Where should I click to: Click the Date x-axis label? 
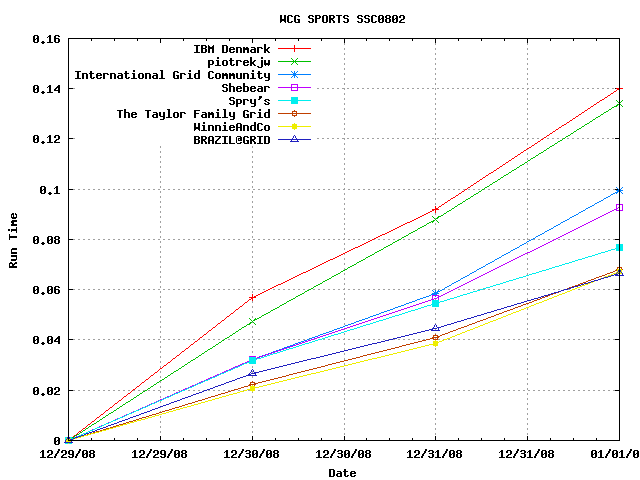(x=343, y=473)
